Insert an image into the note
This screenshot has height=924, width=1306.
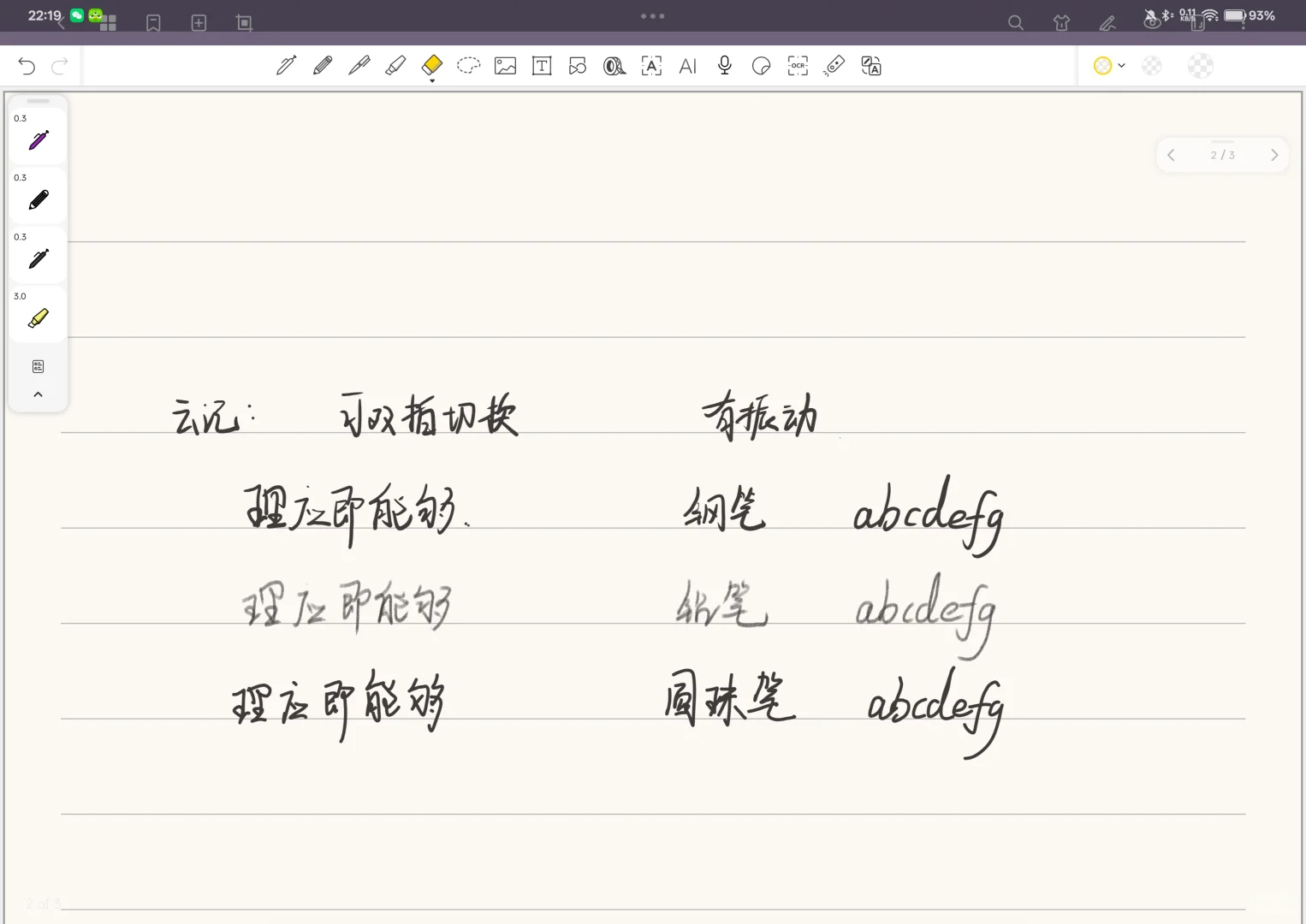pyautogui.click(x=506, y=66)
